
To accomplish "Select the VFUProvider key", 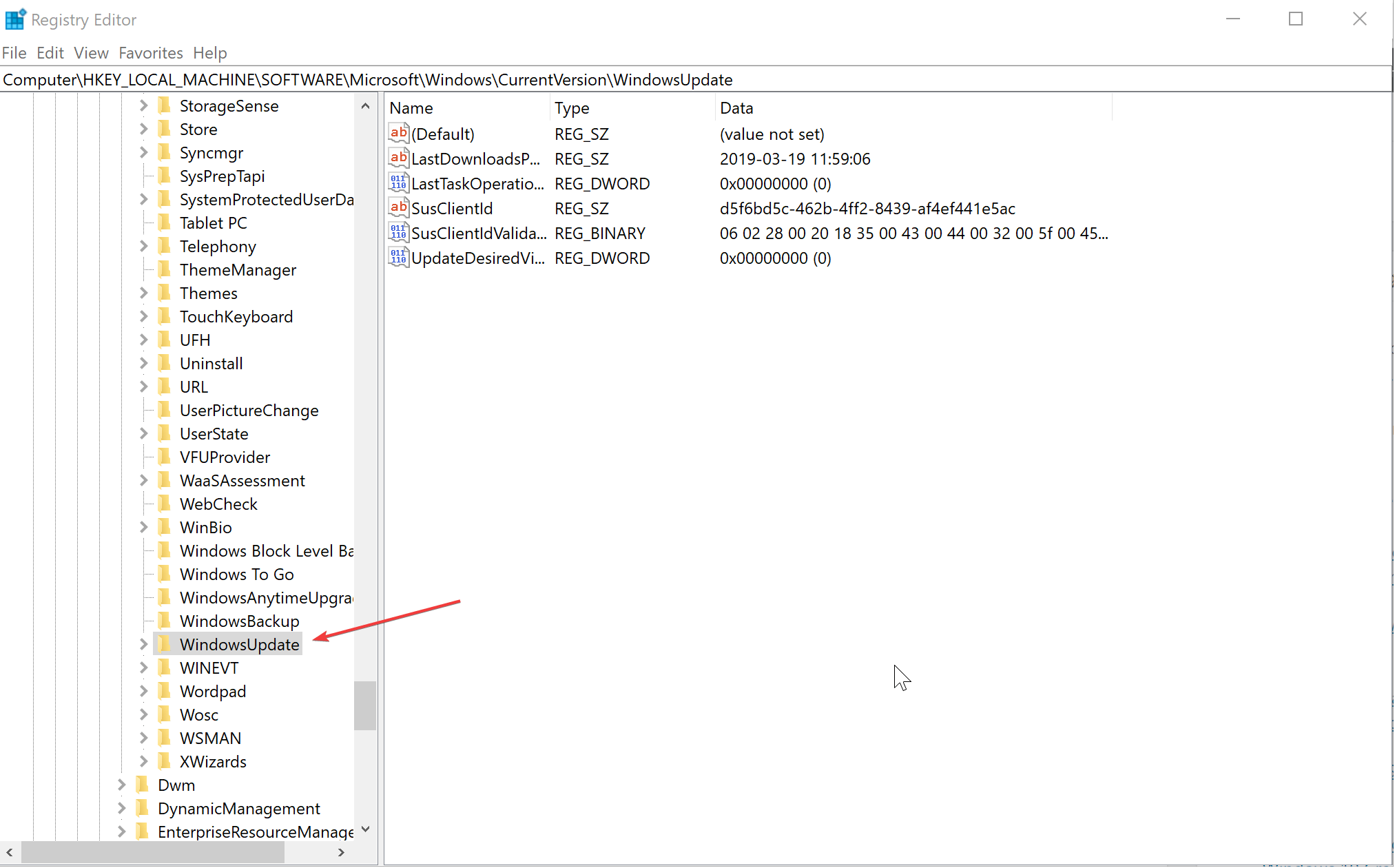I will [x=225, y=457].
